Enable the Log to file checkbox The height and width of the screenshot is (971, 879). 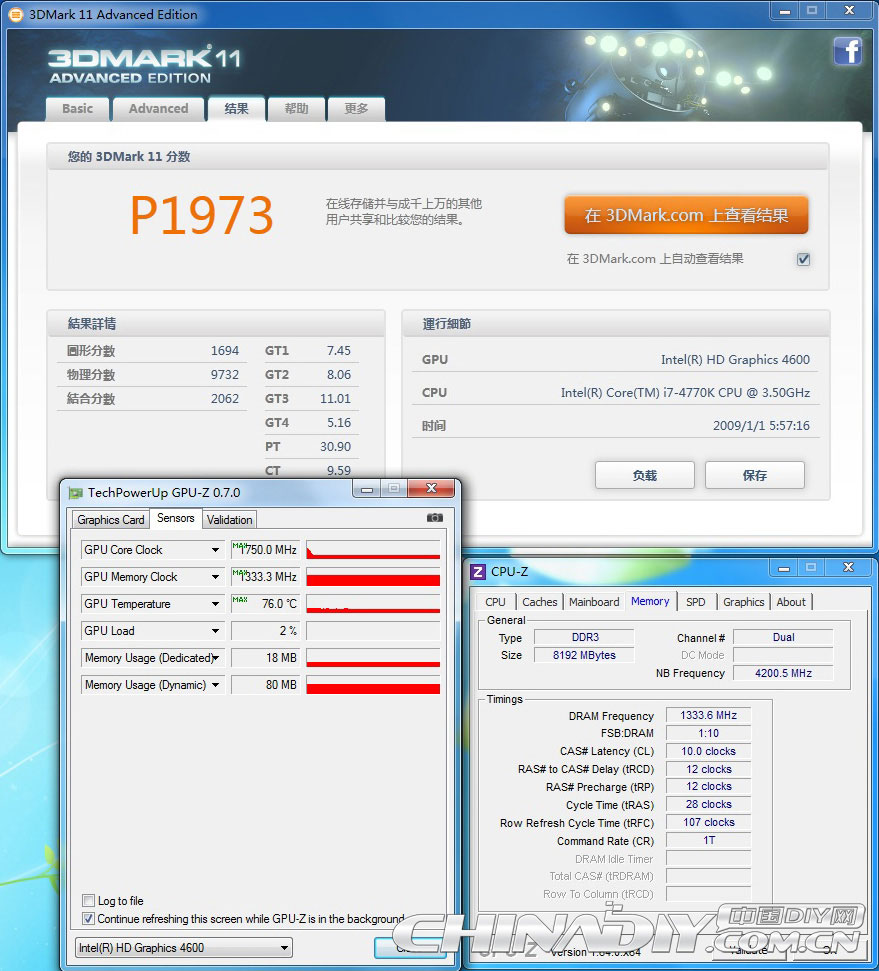[89, 900]
